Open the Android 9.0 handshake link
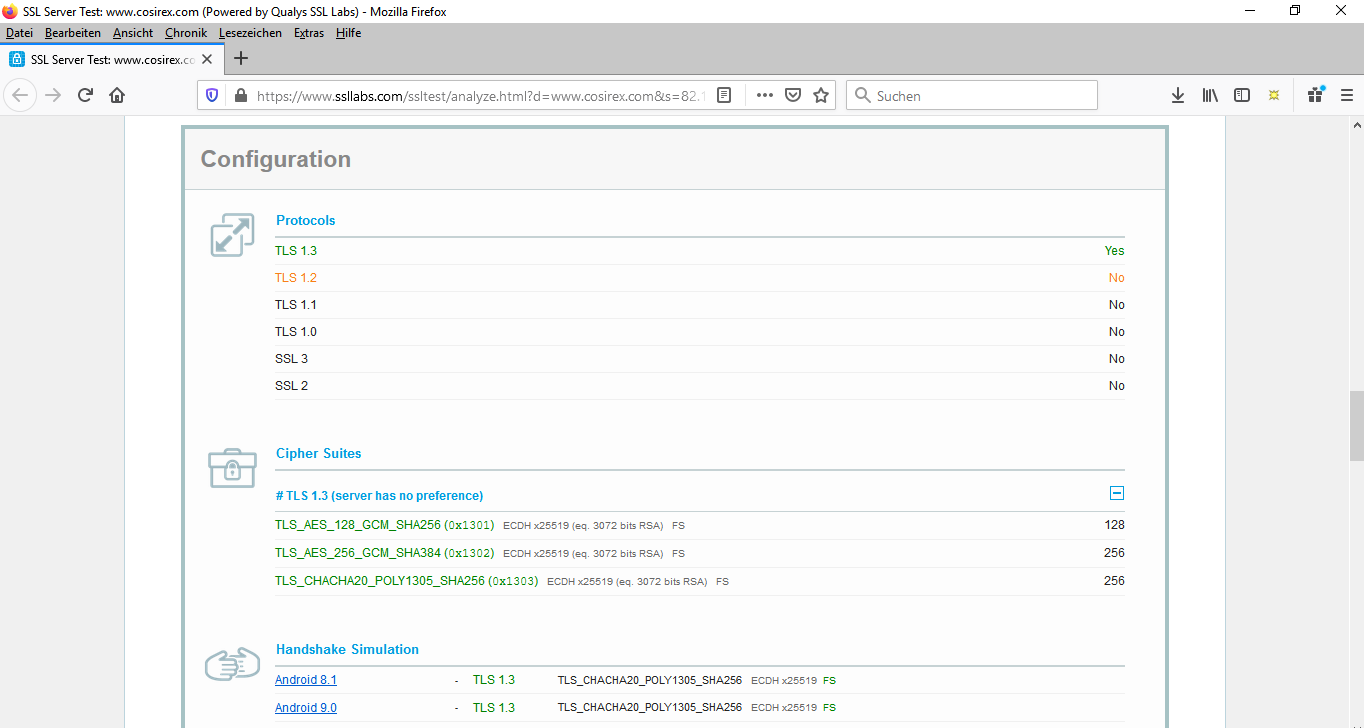Viewport: 1364px width, 728px height. [x=306, y=708]
